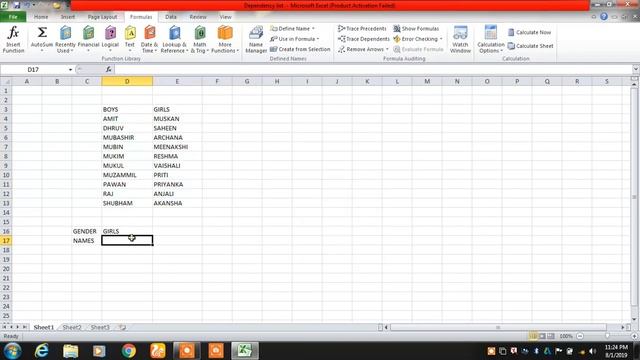Expand the formula bar
This screenshot has width=640, height=360.
(x=636, y=70)
